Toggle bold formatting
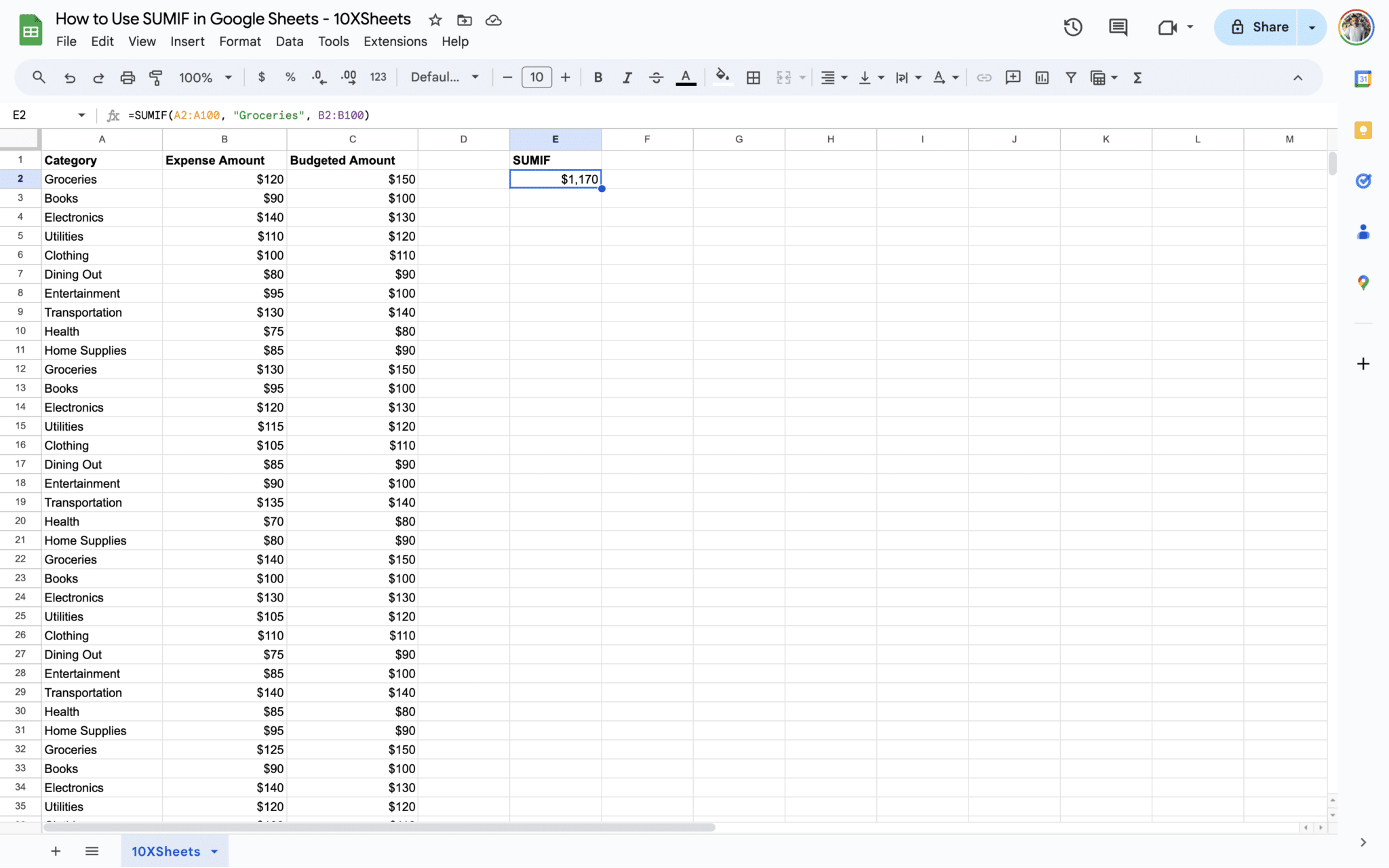The width and height of the screenshot is (1389, 868). [598, 77]
